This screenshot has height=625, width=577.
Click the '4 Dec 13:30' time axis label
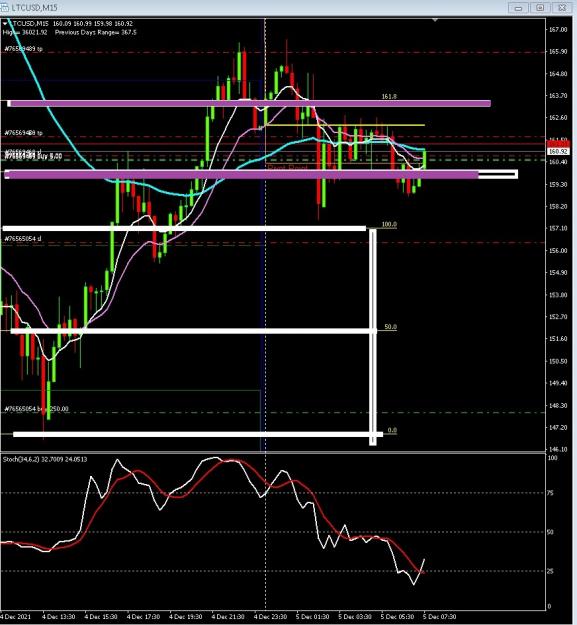59,617
